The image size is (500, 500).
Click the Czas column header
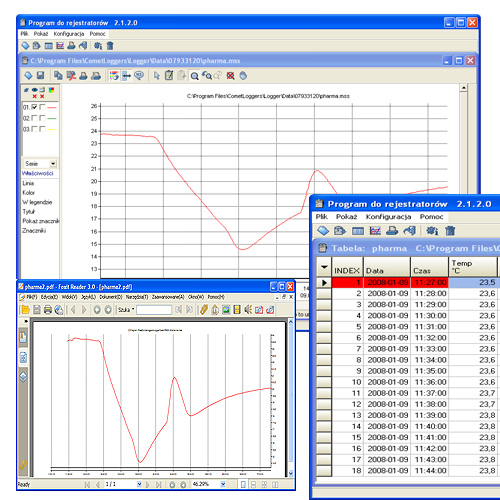[429, 267]
